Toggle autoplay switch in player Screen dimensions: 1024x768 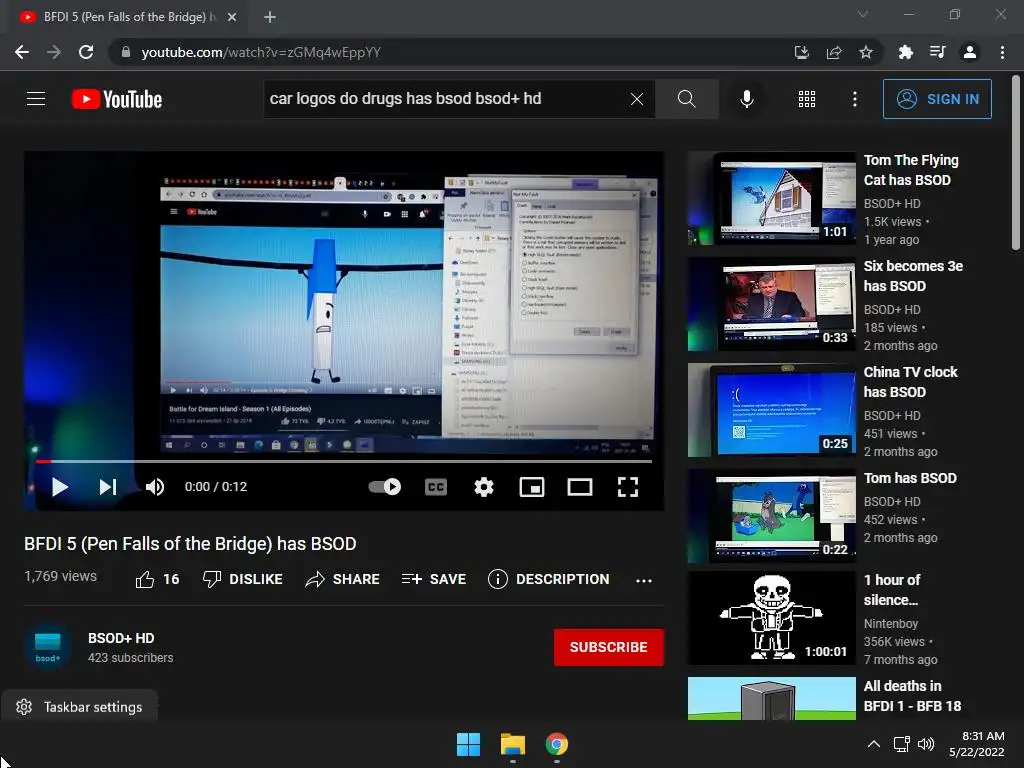(385, 487)
